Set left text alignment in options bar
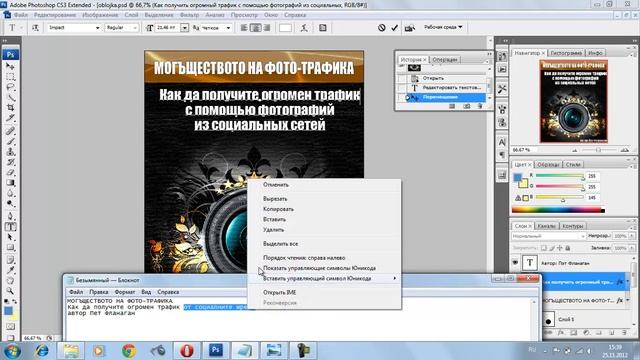The height and width of the screenshot is (360, 640). [x=244, y=28]
